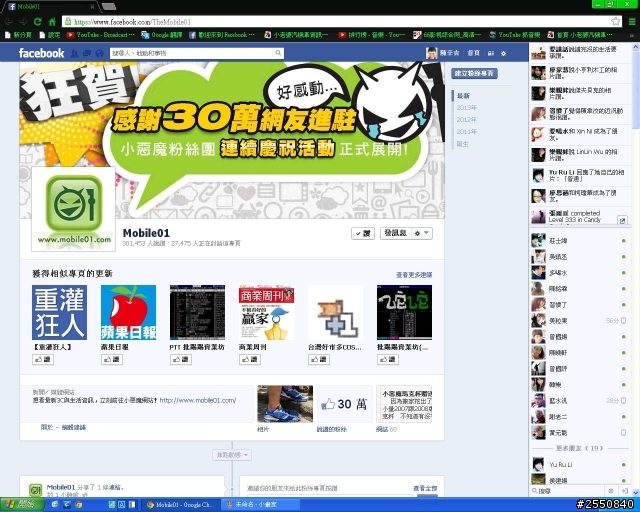Image resolution: width=640 pixels, height=512 pixels.
Task: Click the 發訊息 message button
Action: [396, 233]
